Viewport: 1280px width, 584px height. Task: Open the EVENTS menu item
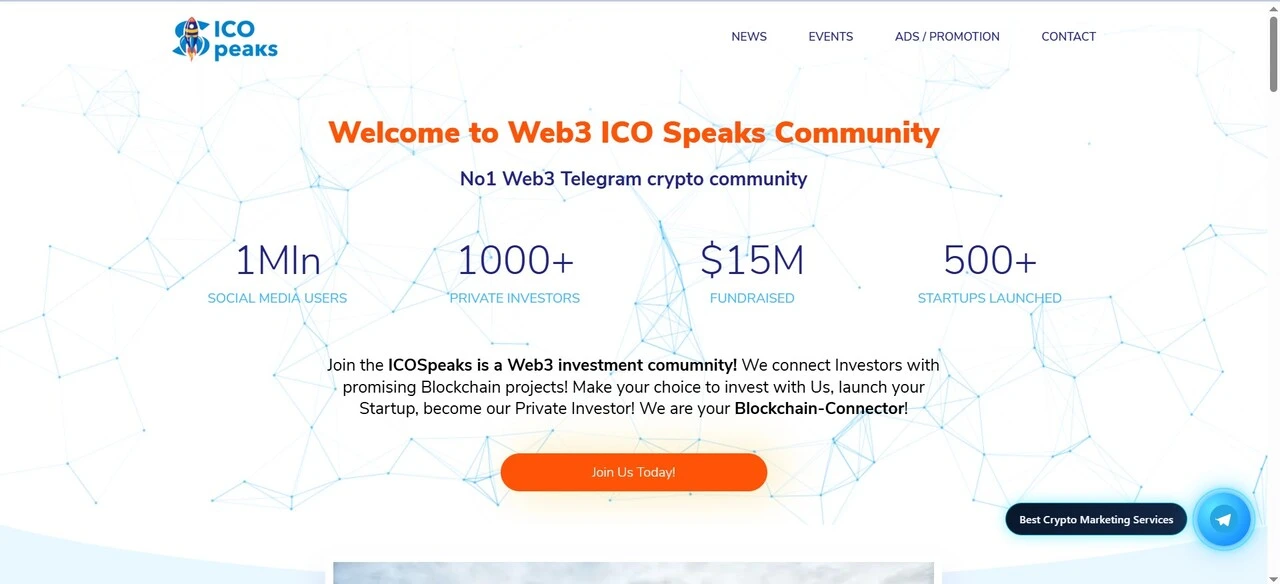(830, 36)
